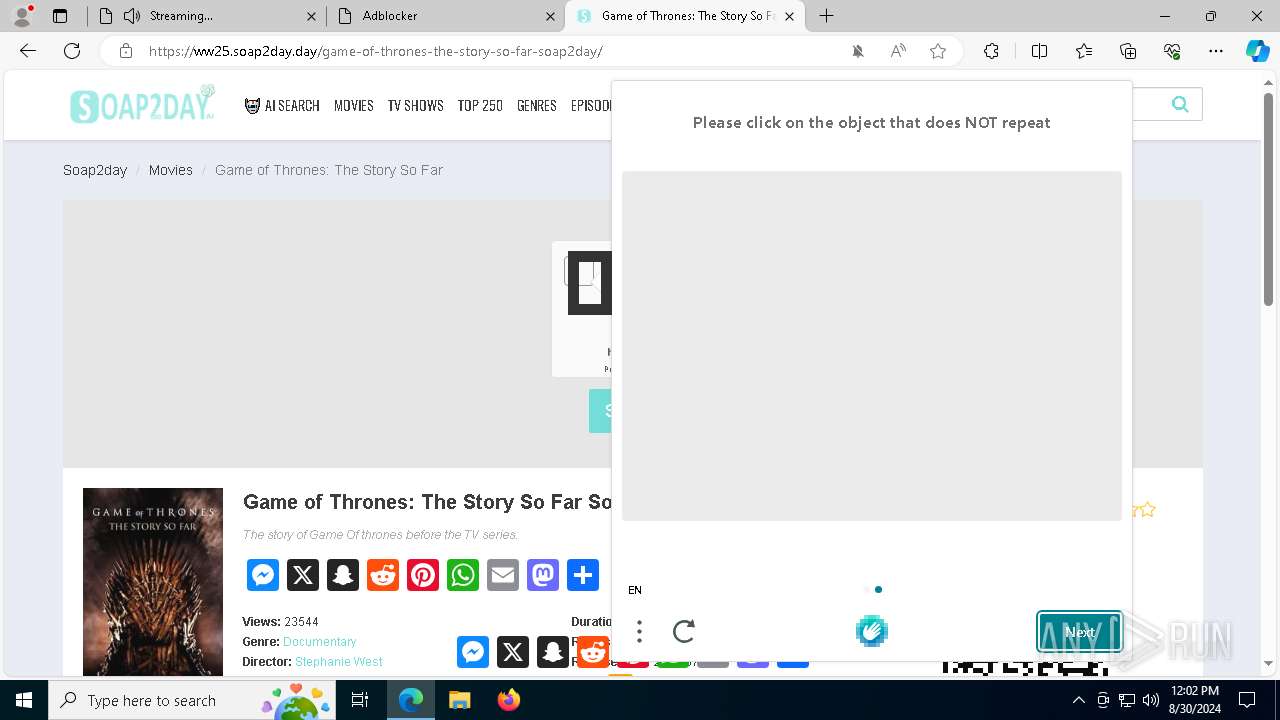Open the browser profile avatar

point(22,16)
